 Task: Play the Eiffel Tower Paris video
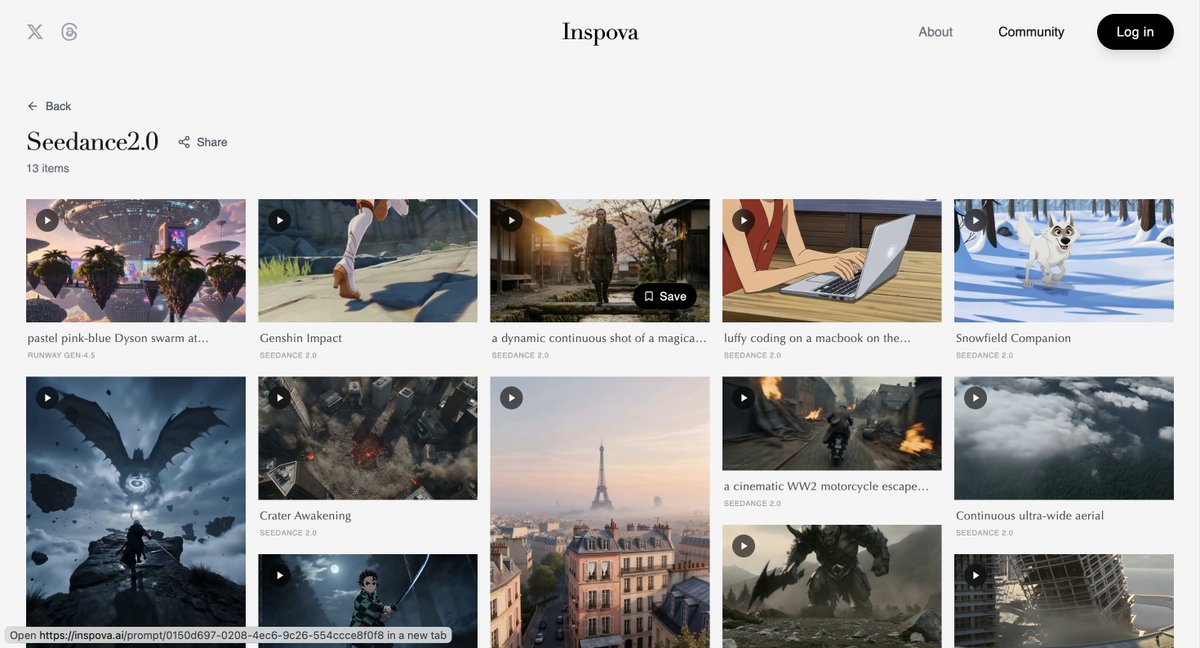click(511, 398)
